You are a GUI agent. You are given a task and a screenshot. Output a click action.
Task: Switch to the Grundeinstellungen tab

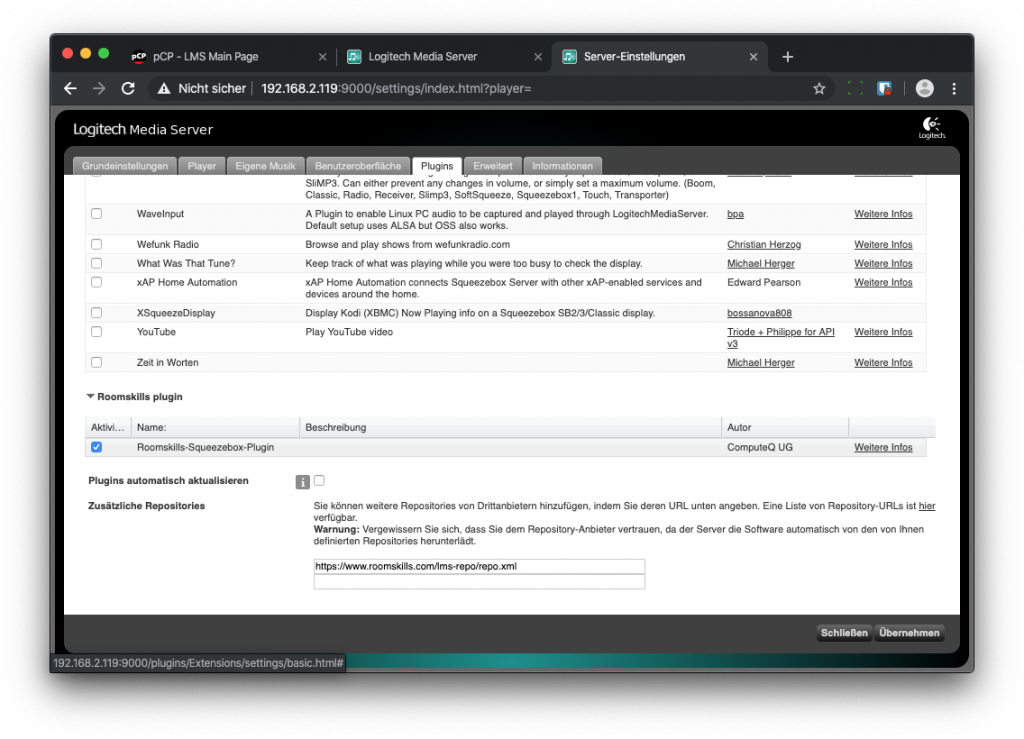coord(125,166)
